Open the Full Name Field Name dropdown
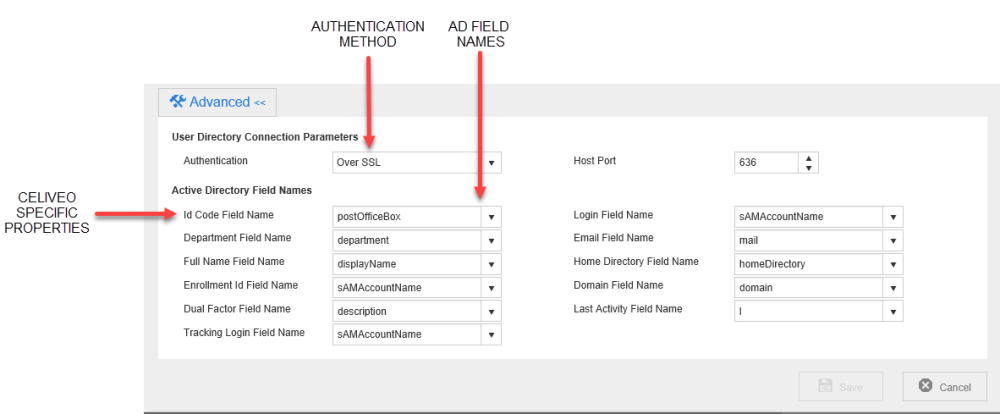Screen dimensions: 1000x414 (x=491, y=264)
